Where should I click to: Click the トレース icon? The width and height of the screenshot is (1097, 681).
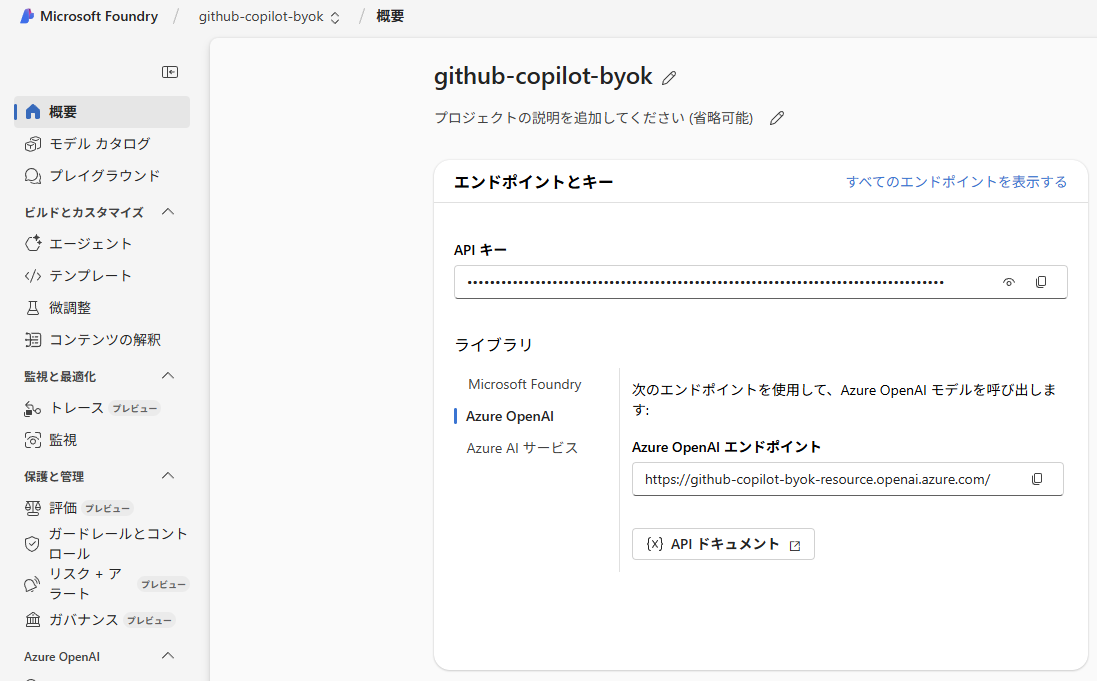click(33, 409)
